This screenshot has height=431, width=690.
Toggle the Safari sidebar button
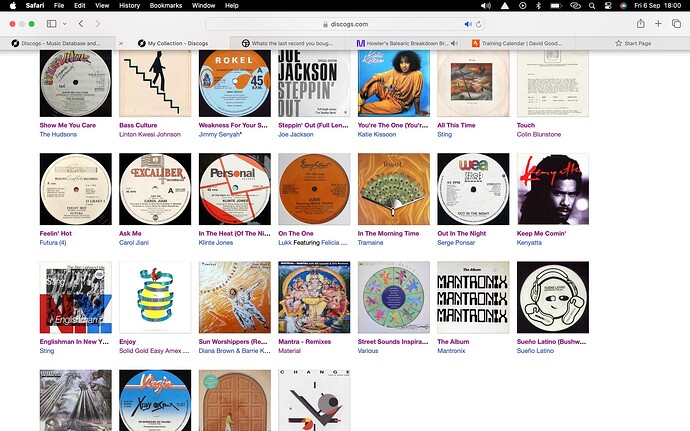(51, 24)
